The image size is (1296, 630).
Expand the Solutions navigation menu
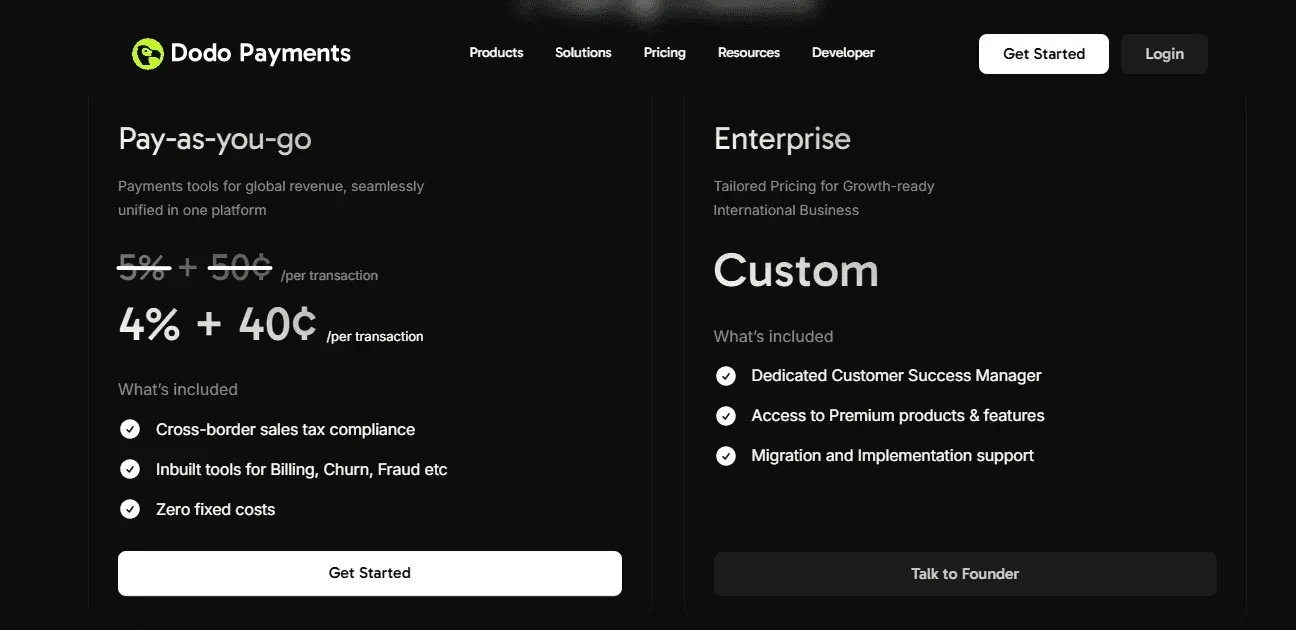[583, 53]
